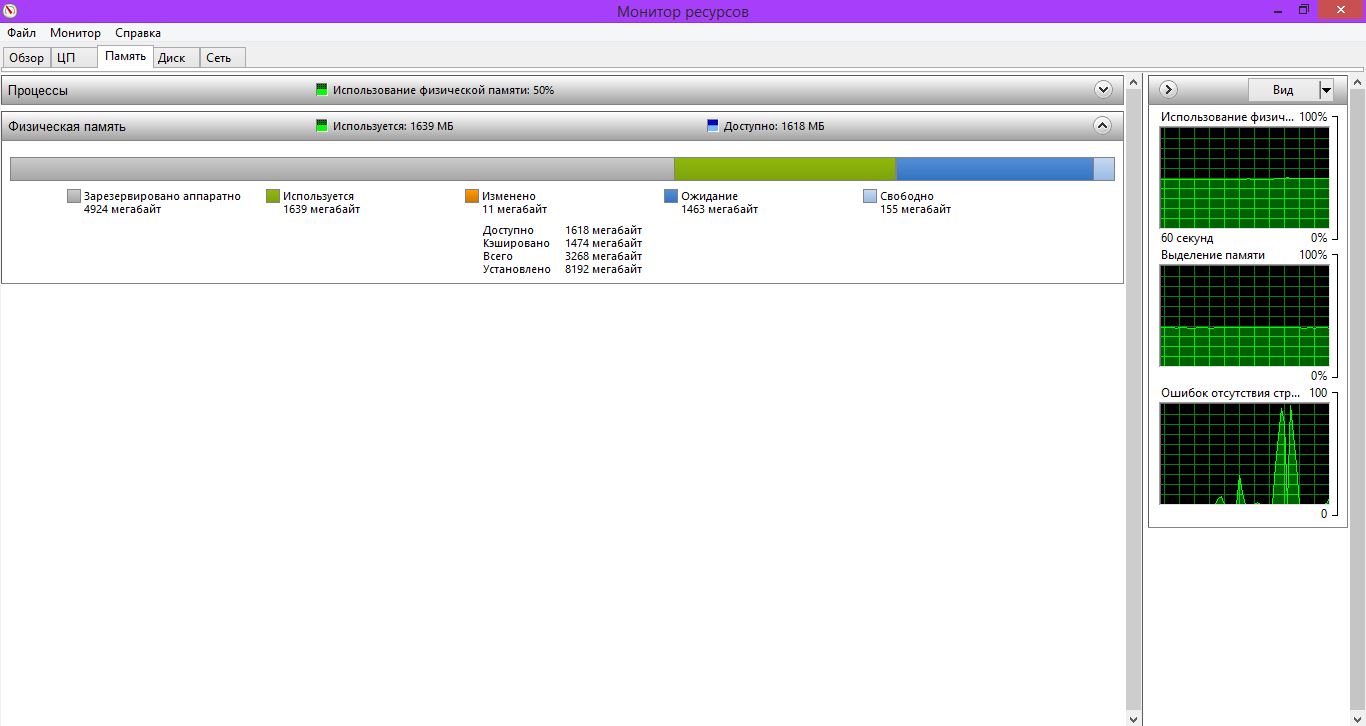Open the Файл menu
This screenshot has width=1366, height=726.
click(x=21, y=33)
